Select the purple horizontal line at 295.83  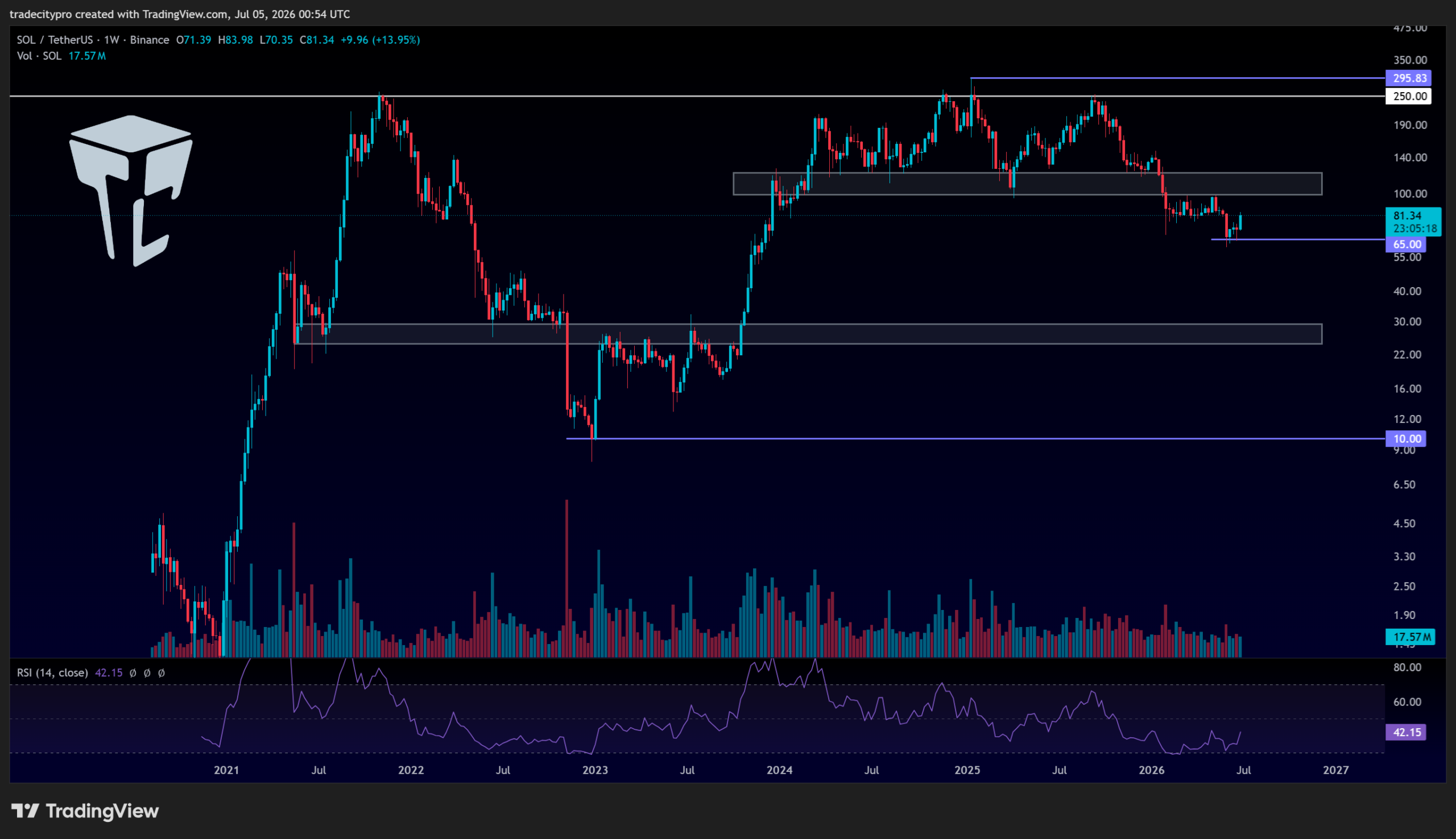pos(1177,78)
